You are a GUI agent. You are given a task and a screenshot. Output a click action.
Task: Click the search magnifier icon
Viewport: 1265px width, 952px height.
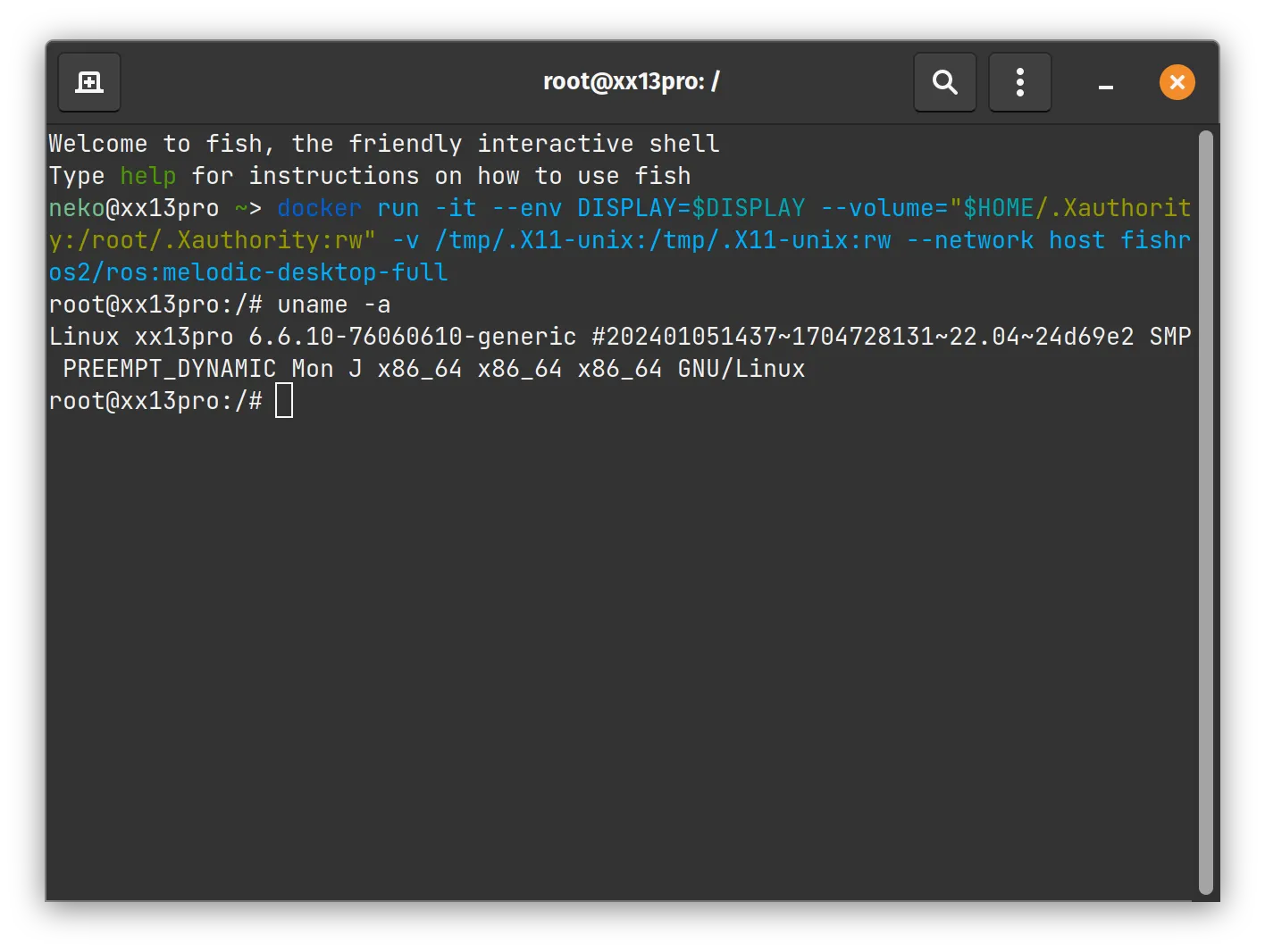coord(944,81)
